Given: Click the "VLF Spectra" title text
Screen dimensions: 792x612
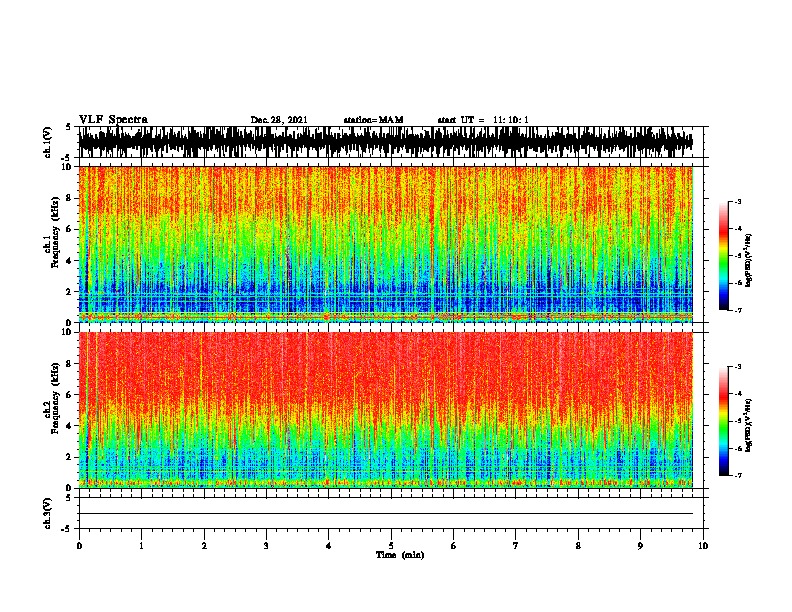Looking at the screenshot, I should coord(113,119).
